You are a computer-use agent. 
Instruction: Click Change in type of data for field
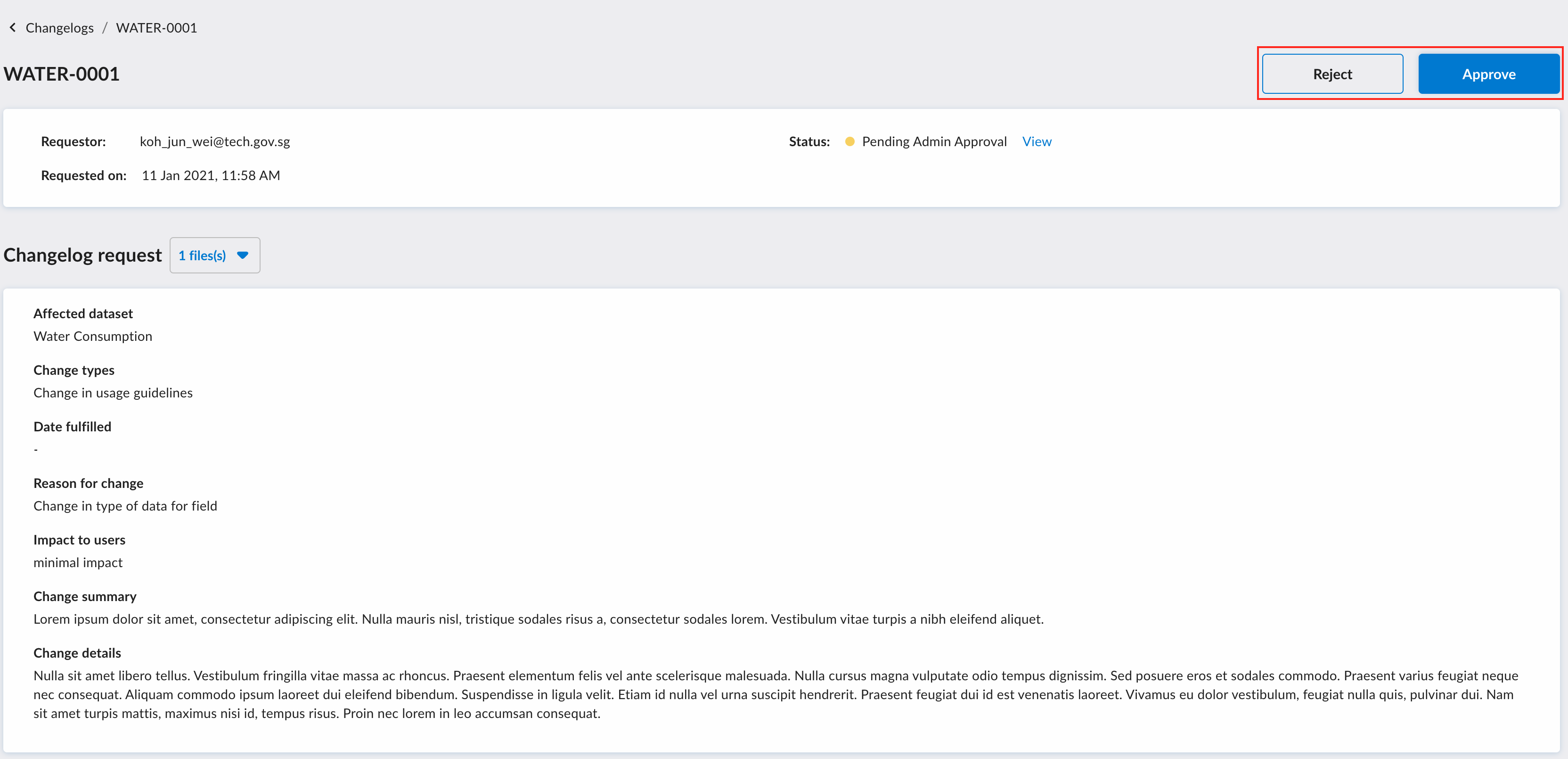coord(125,506)
